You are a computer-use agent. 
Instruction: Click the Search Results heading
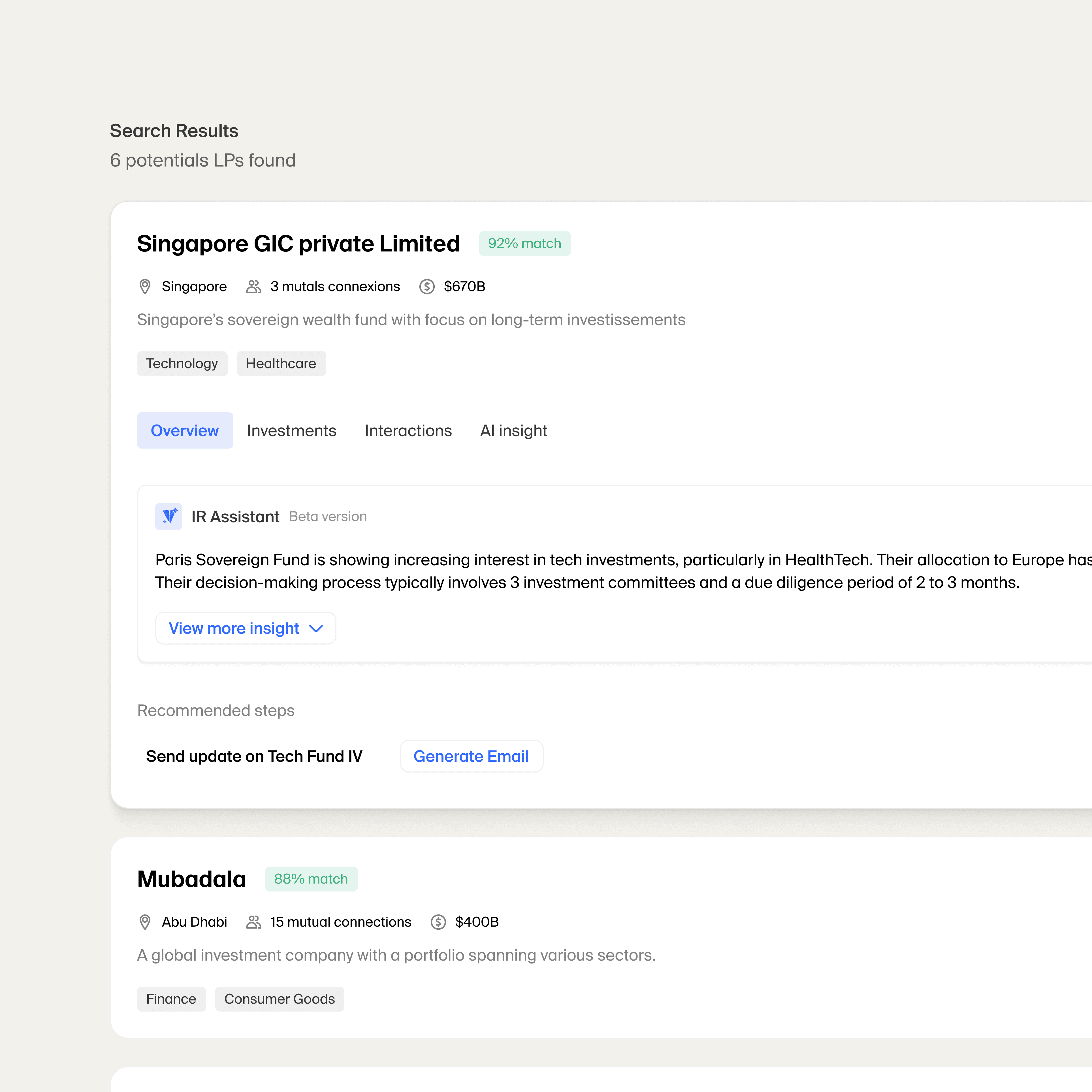[x=174, y=131]
